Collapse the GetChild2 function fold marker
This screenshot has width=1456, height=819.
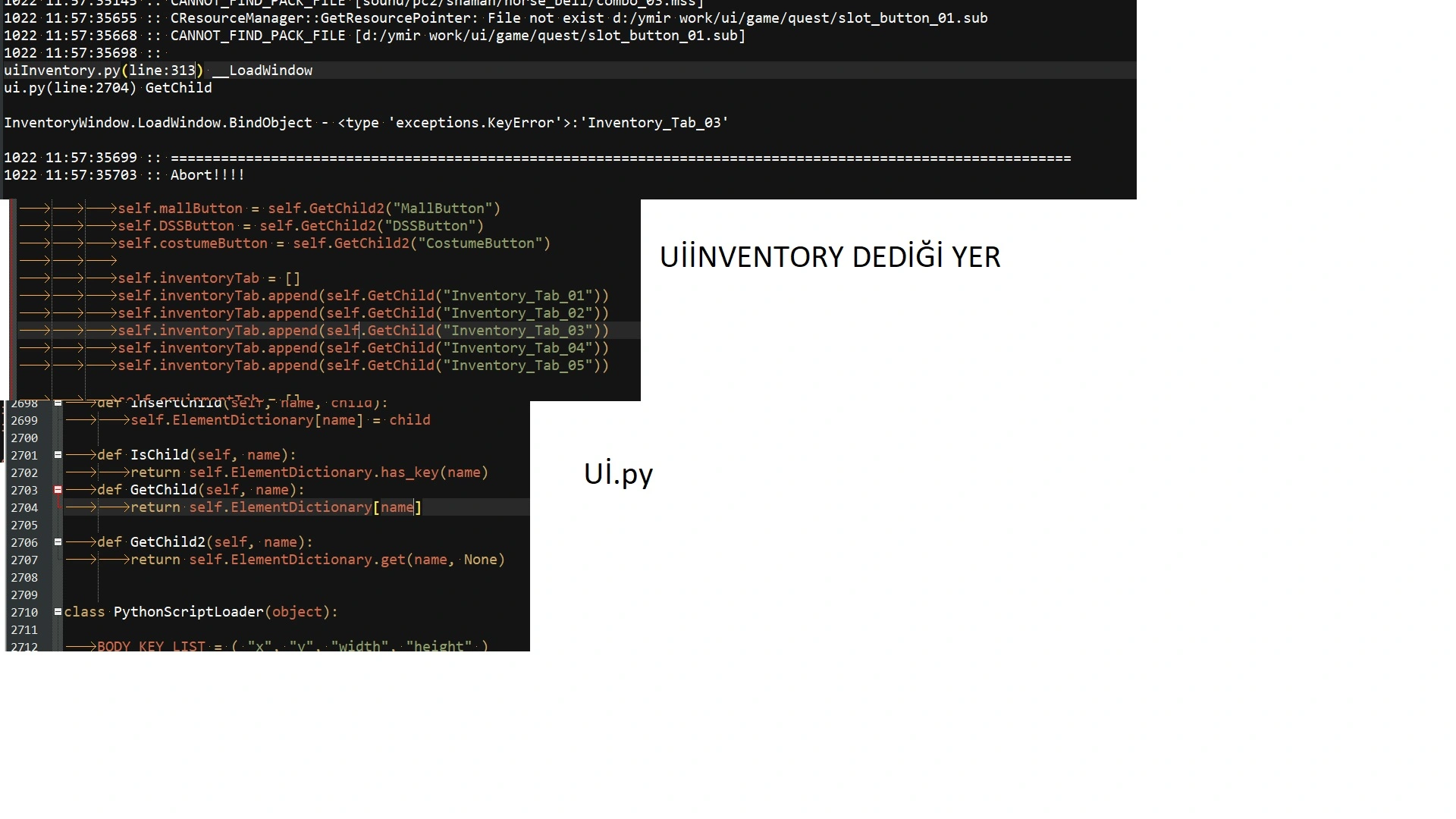coord(58,542)
